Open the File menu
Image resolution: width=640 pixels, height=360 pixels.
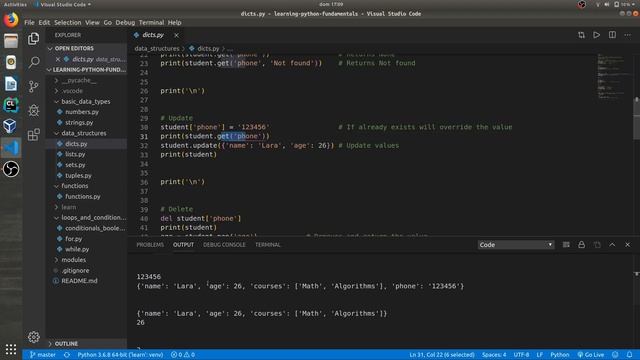click(29, 22)
